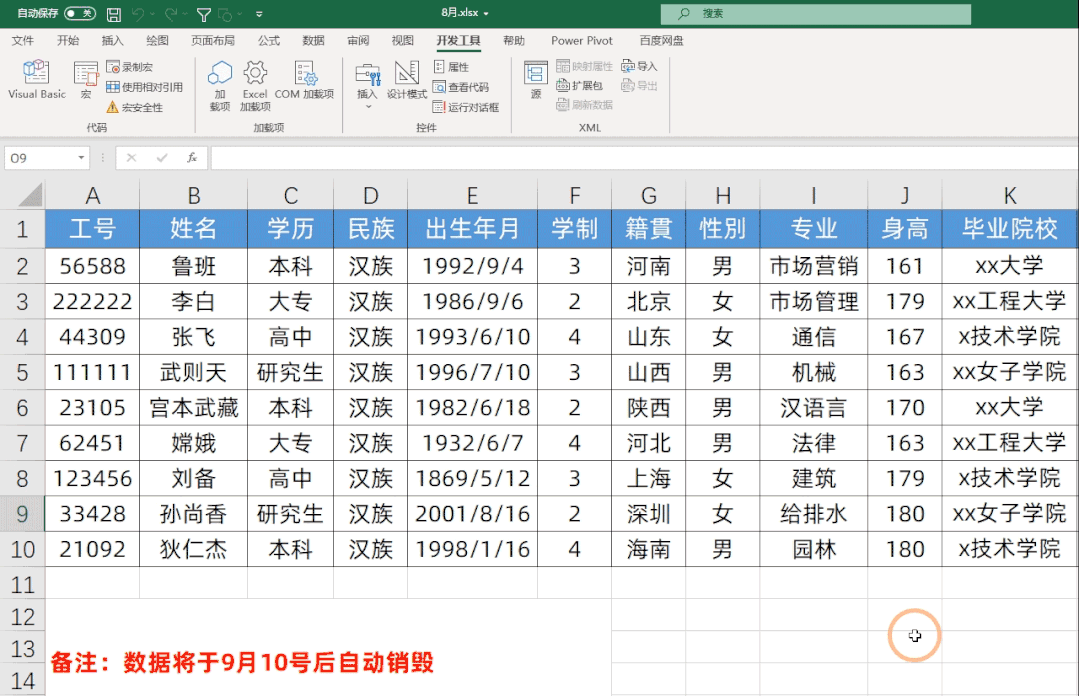Select the cell containing 嫦娥

pyautogui.click(x=193, y=443)
